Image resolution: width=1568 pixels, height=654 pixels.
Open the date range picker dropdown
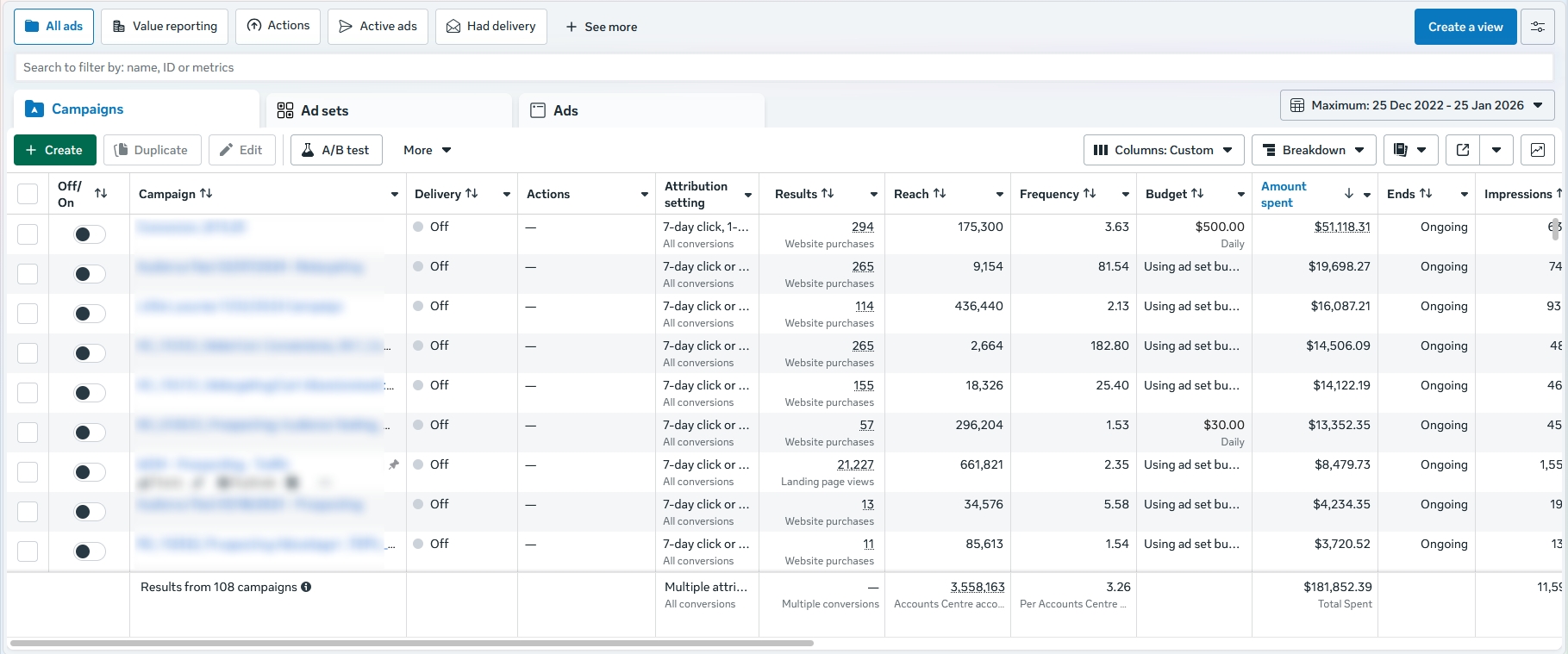point(1416,105)
